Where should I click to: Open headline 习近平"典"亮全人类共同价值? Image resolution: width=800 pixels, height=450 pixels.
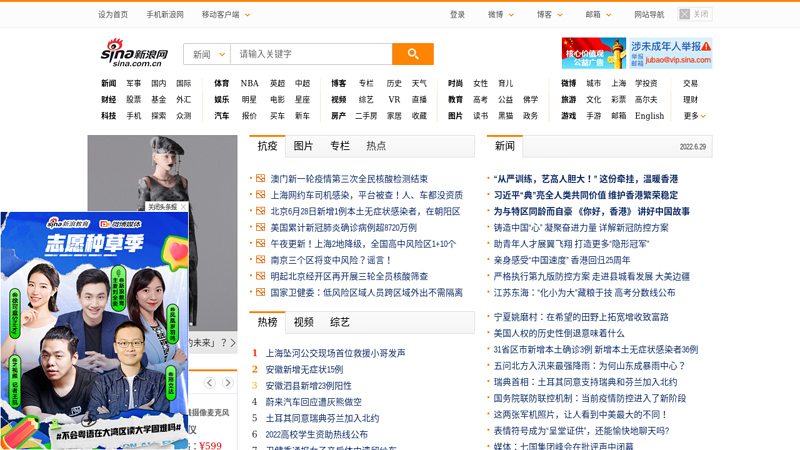click(586, 195)
